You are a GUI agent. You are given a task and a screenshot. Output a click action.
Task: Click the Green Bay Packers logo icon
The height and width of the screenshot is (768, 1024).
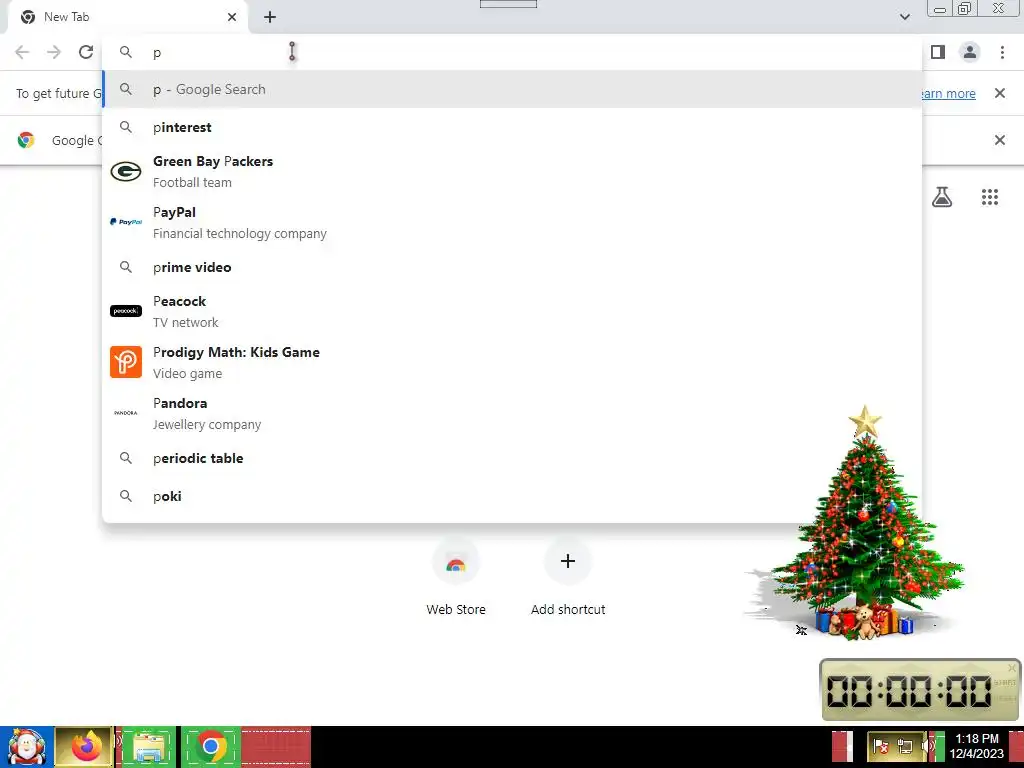(x=126, y=171)
